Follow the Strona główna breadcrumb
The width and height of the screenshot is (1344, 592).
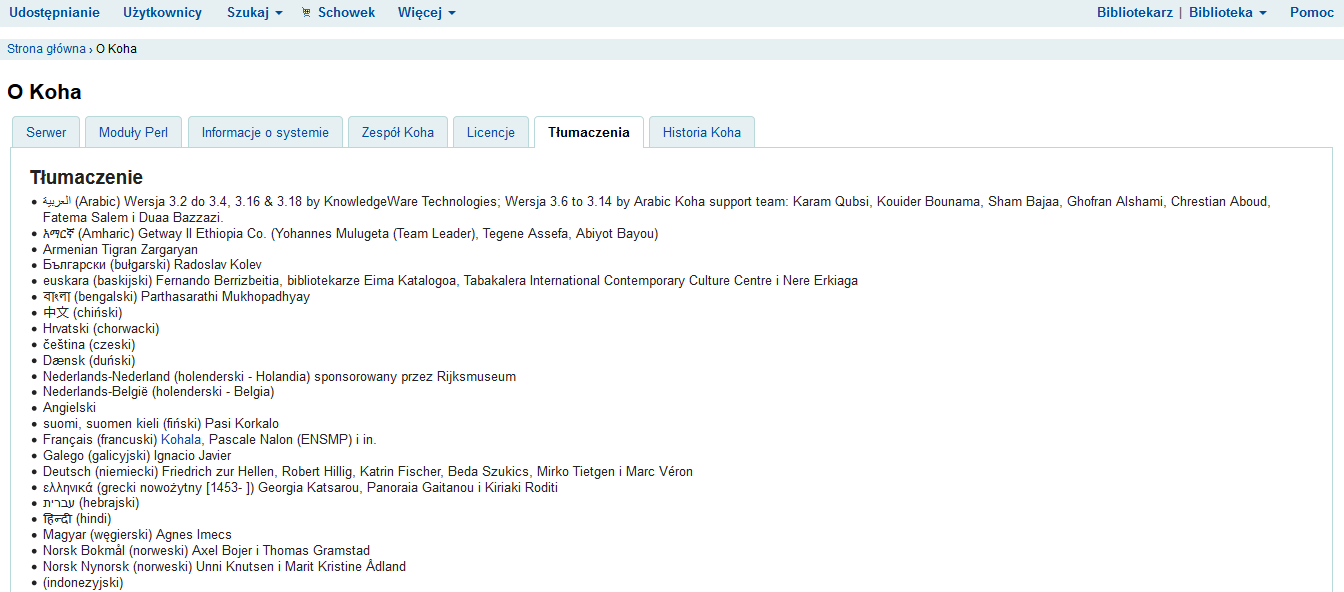pyautogui.click(x=46, y=49)
